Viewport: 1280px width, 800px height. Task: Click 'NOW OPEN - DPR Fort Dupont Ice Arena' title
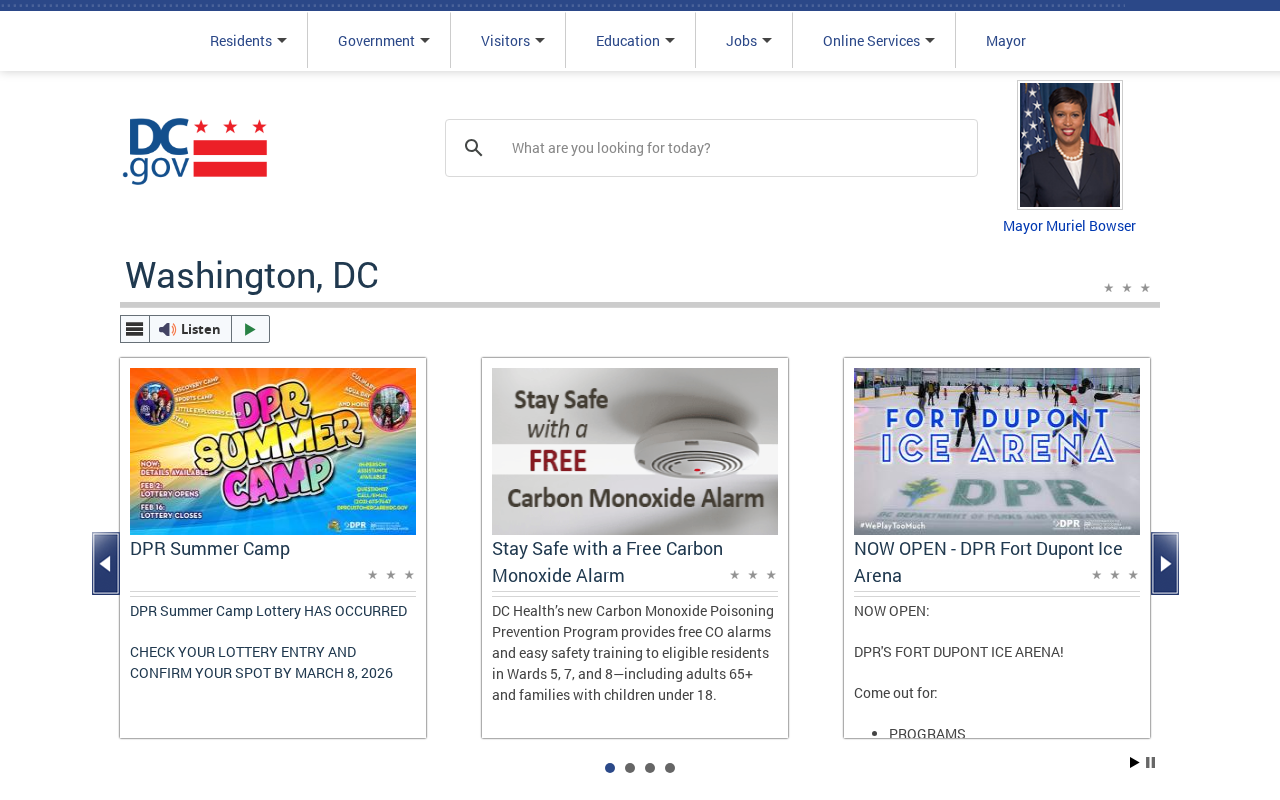[x=988, y=562]
